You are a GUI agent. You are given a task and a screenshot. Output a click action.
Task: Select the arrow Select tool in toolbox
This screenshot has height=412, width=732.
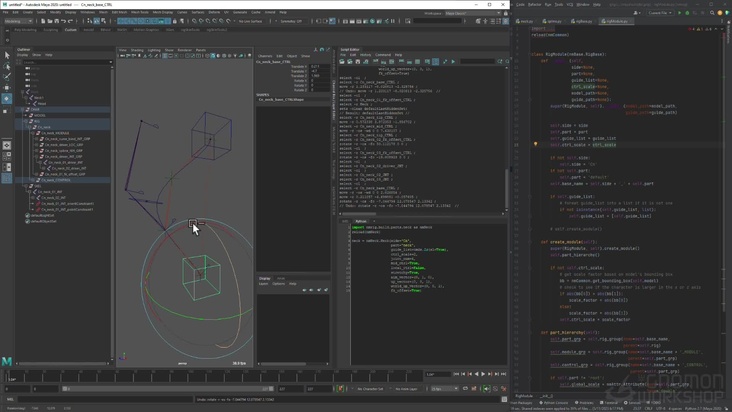click(7, 56)
